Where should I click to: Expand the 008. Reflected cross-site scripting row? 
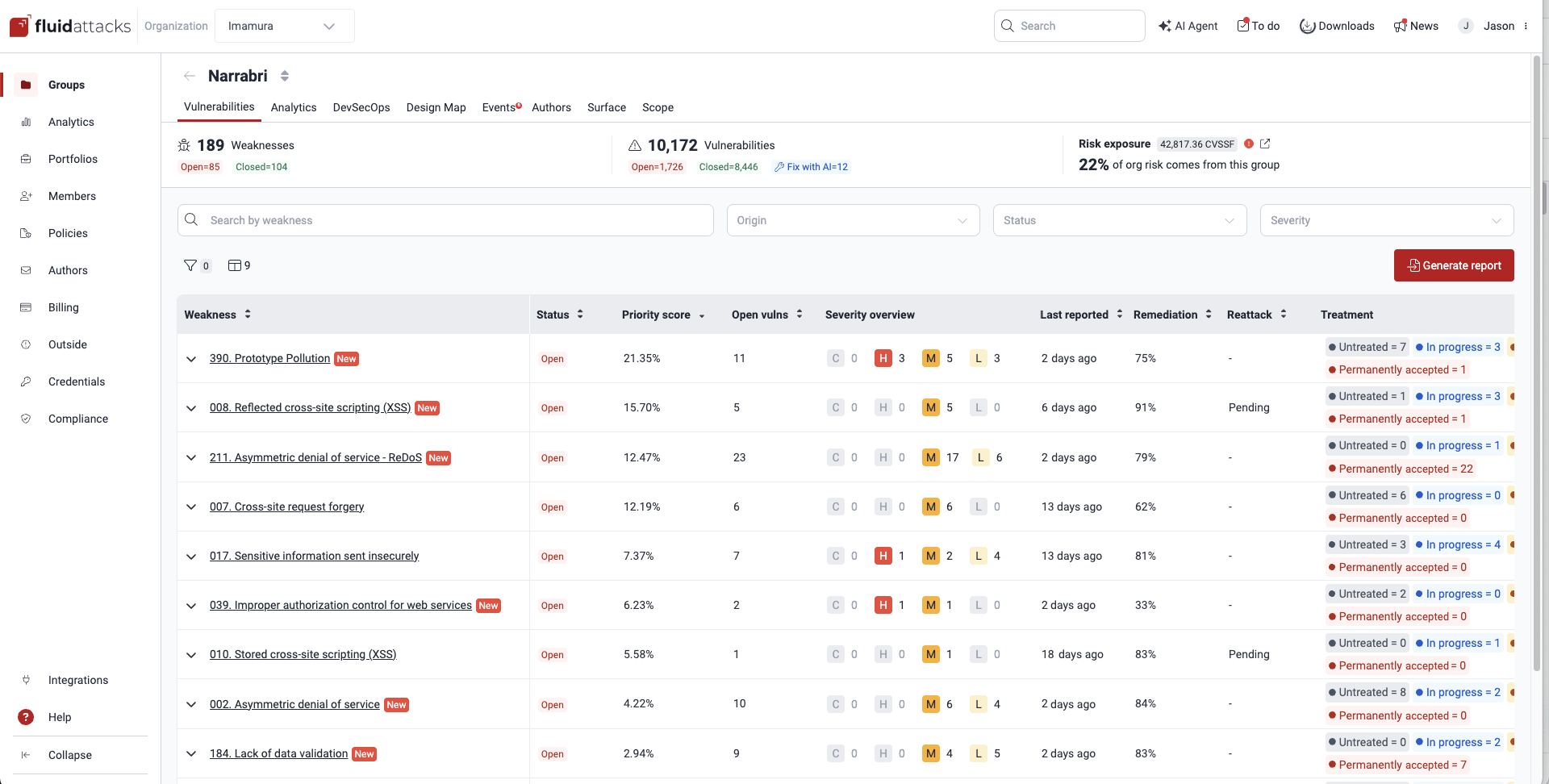tap(191, 408)
